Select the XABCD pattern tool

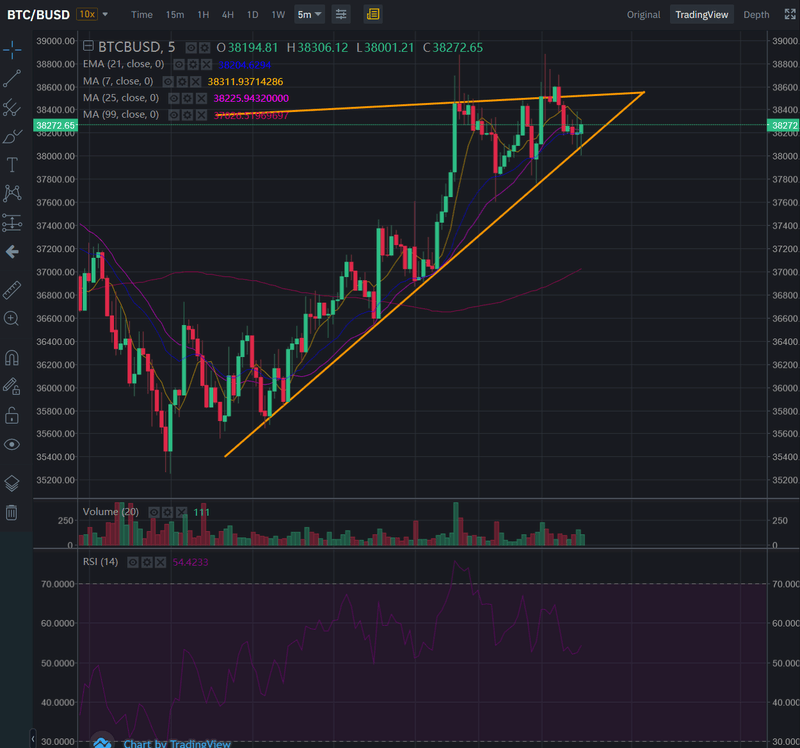pyautogui.click(x=12, y=193)
